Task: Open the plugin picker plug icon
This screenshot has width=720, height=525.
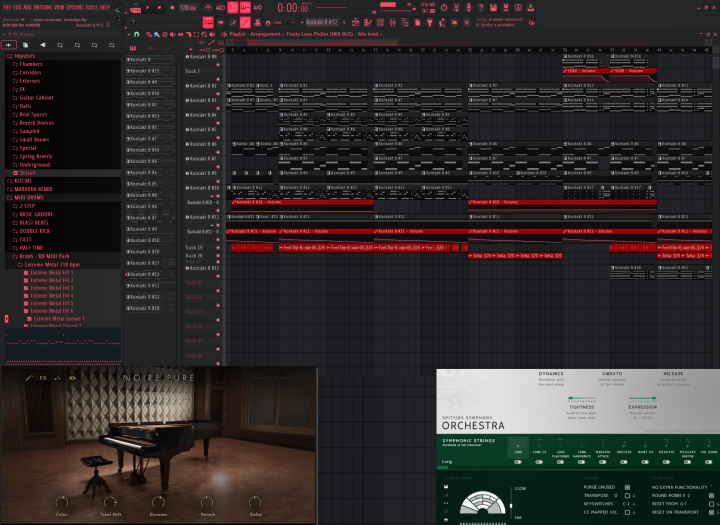Action: 429,22
